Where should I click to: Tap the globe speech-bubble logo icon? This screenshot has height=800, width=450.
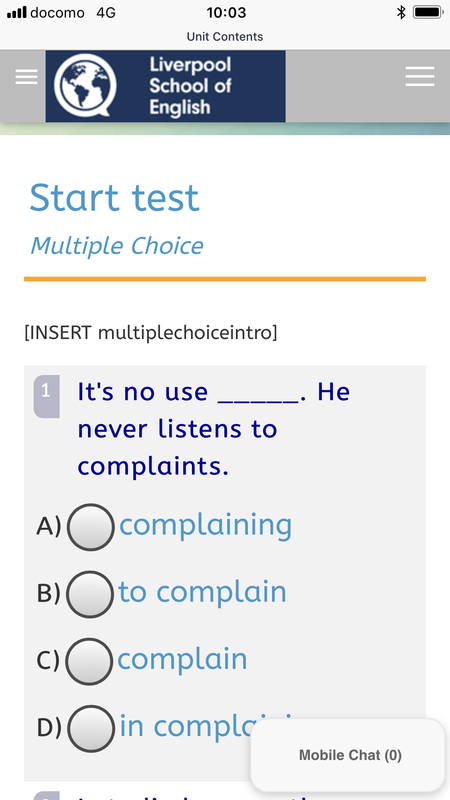[85, 85]
